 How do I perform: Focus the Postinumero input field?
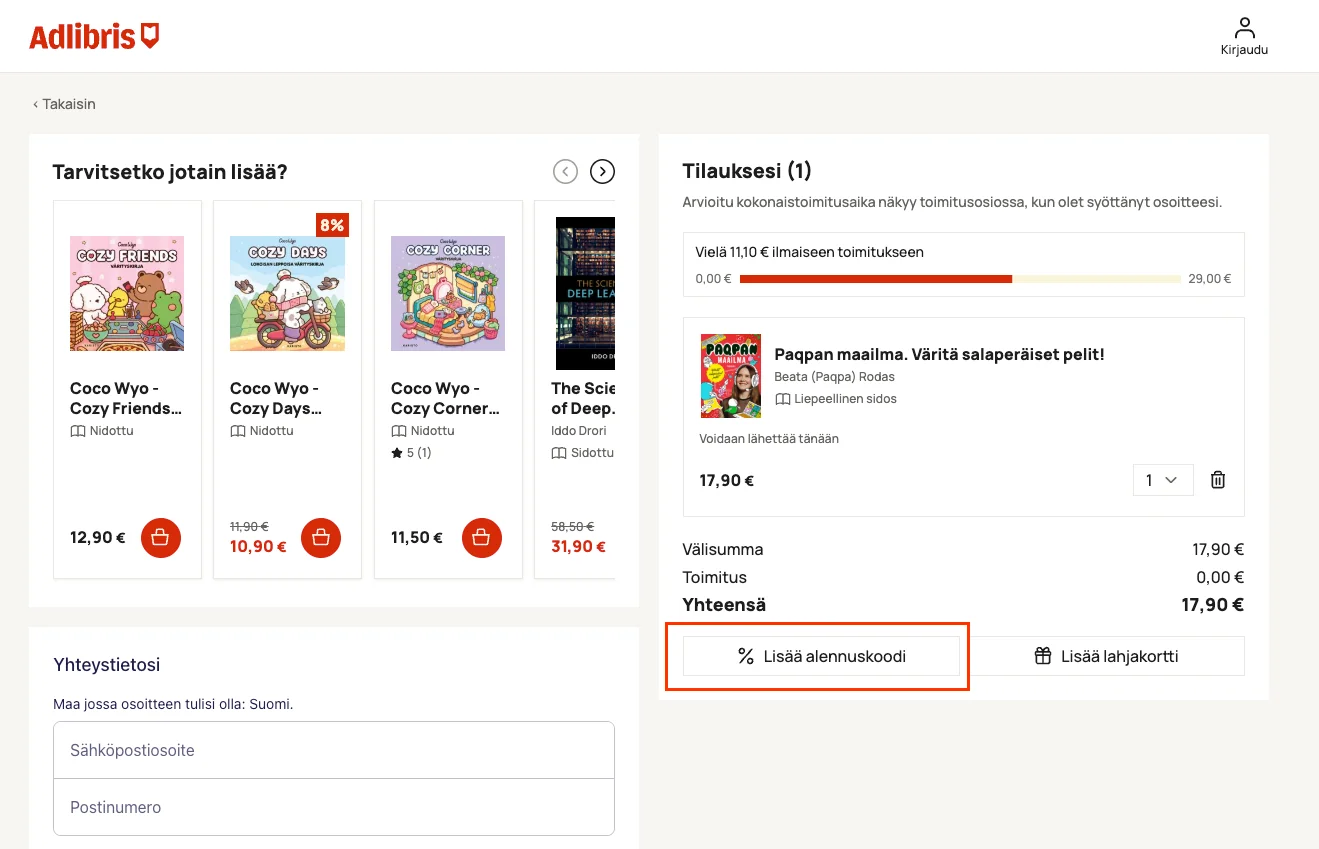pos(334,807)
